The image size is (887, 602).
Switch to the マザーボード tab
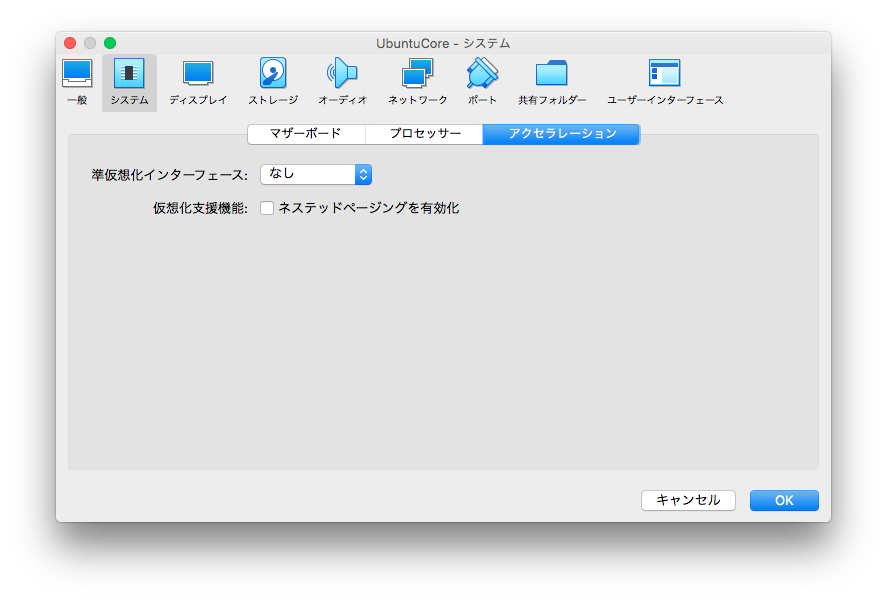305,133
